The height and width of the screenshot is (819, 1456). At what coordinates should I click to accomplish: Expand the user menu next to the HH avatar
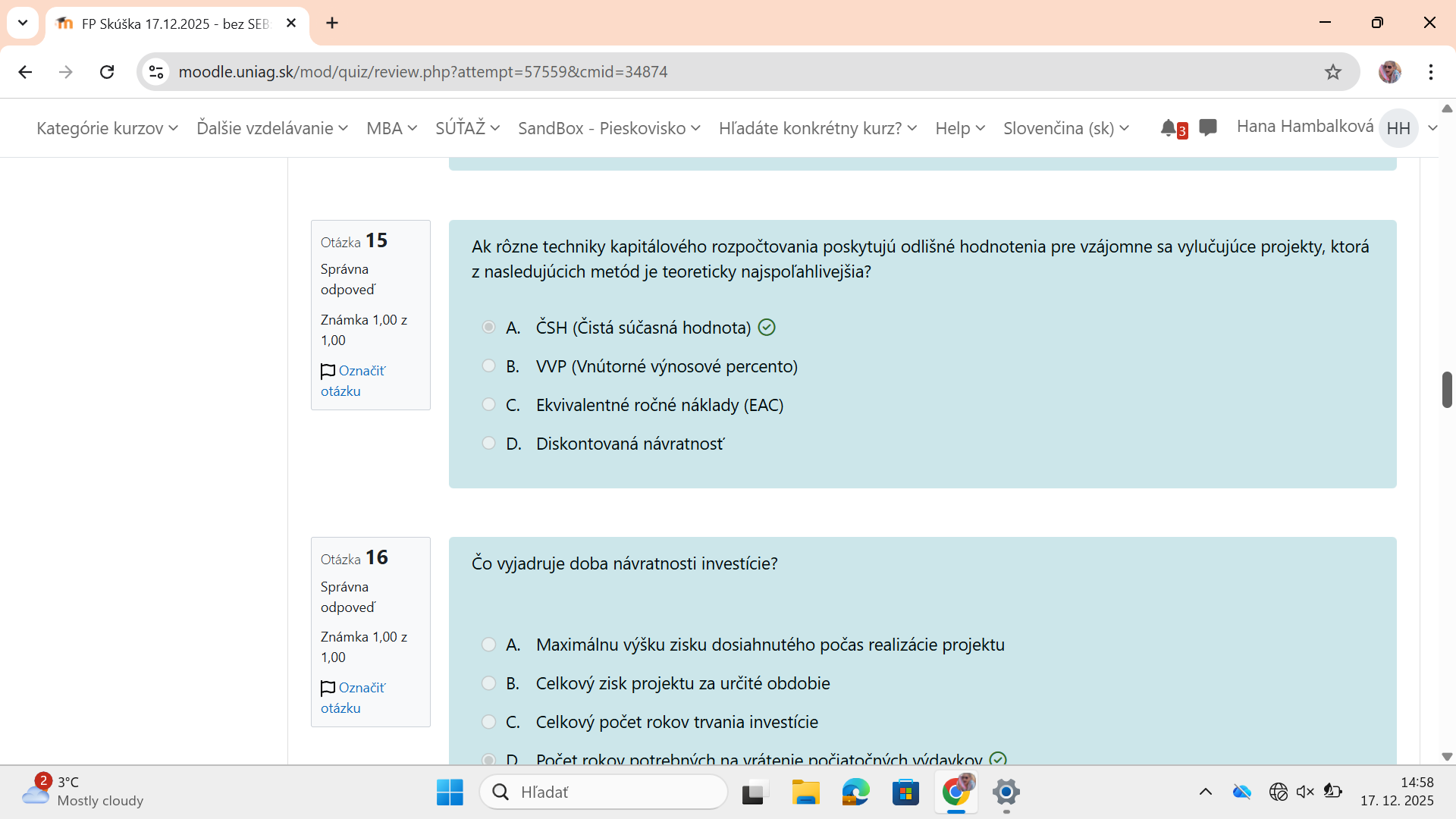(x=1432, y=128)
